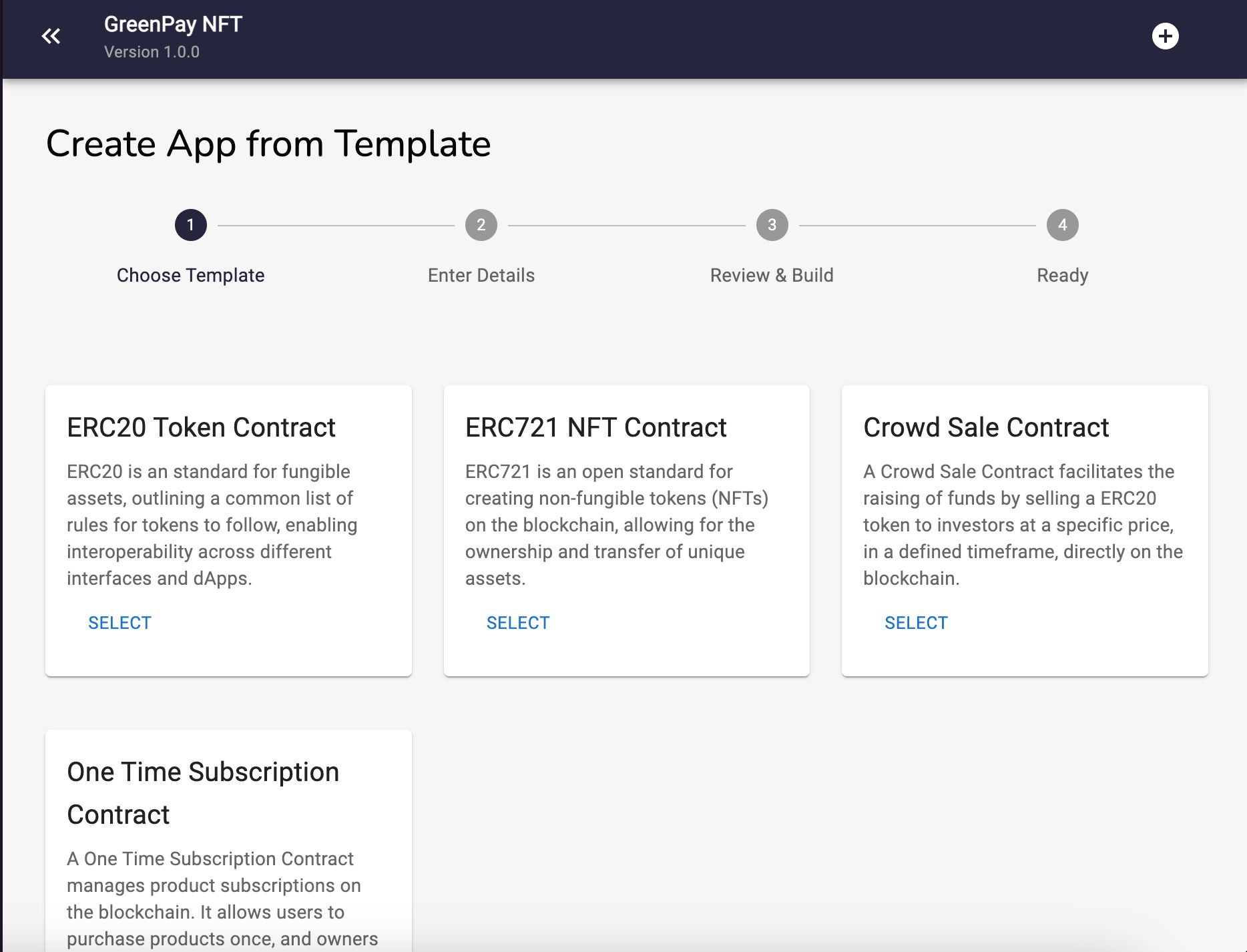Go to step 2 circle
This screenshot has width=1247, height=952.
coord(481,225)
